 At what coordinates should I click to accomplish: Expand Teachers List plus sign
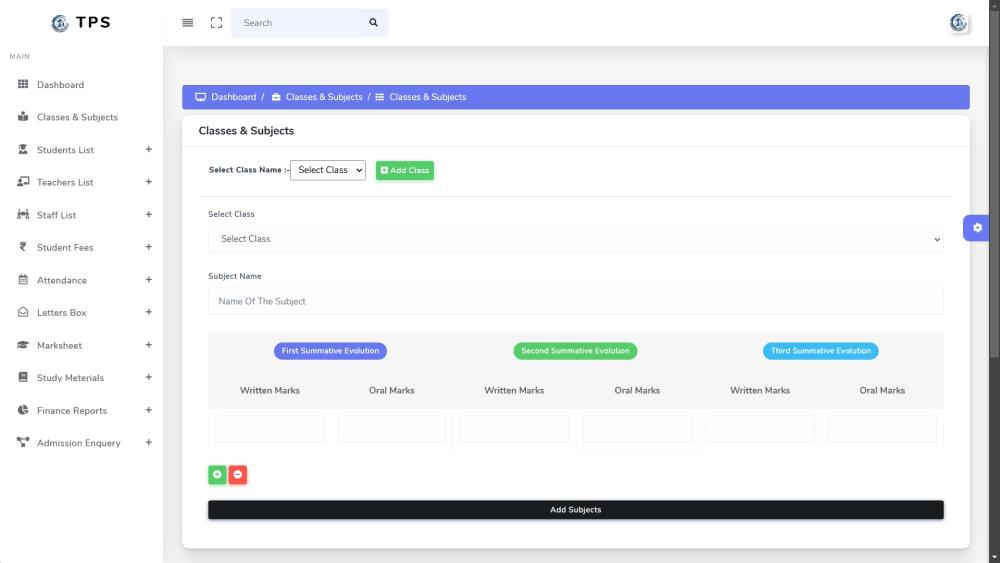click(x=149, y=182)
